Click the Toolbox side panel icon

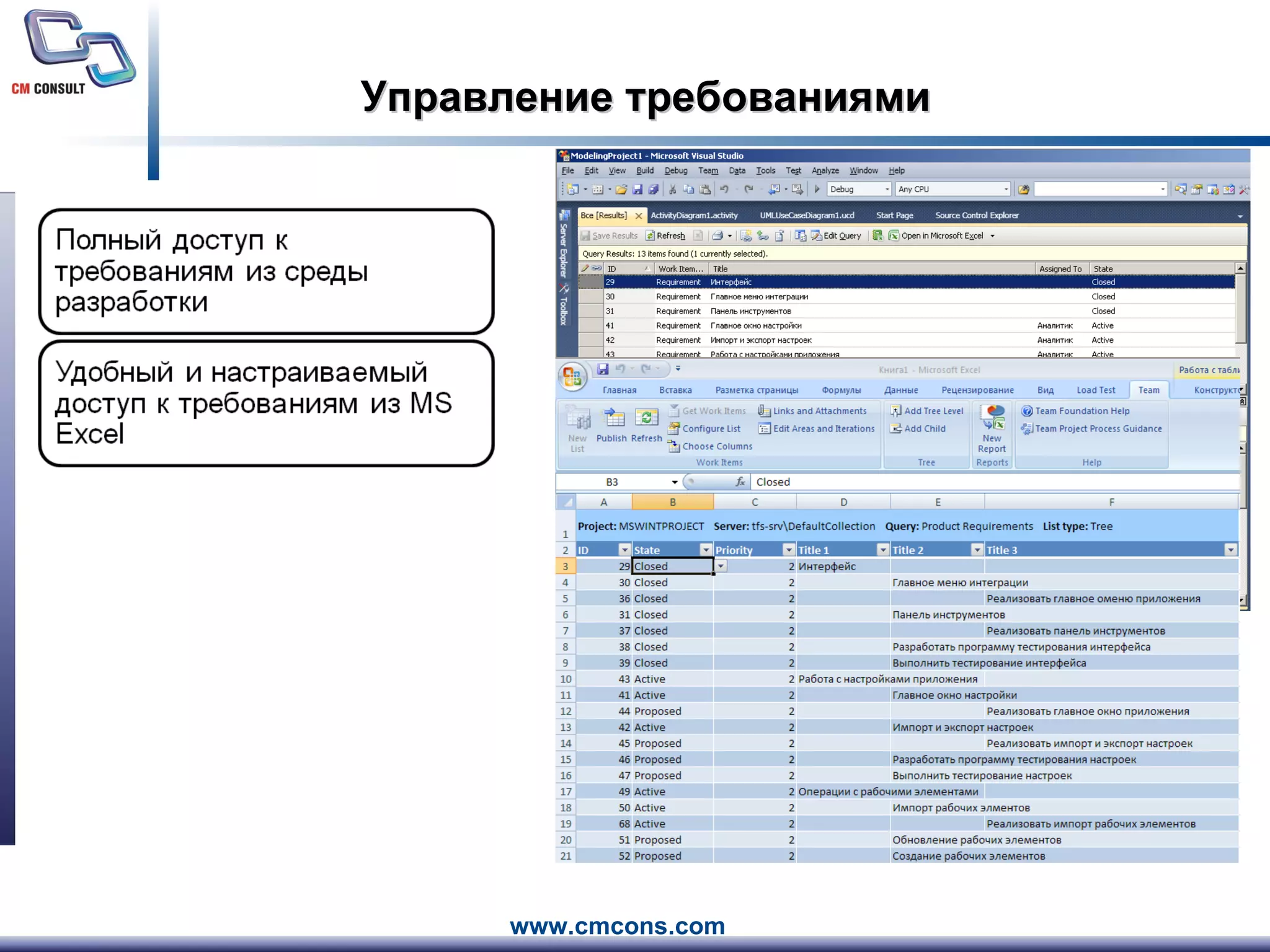(x=564, y=288)
